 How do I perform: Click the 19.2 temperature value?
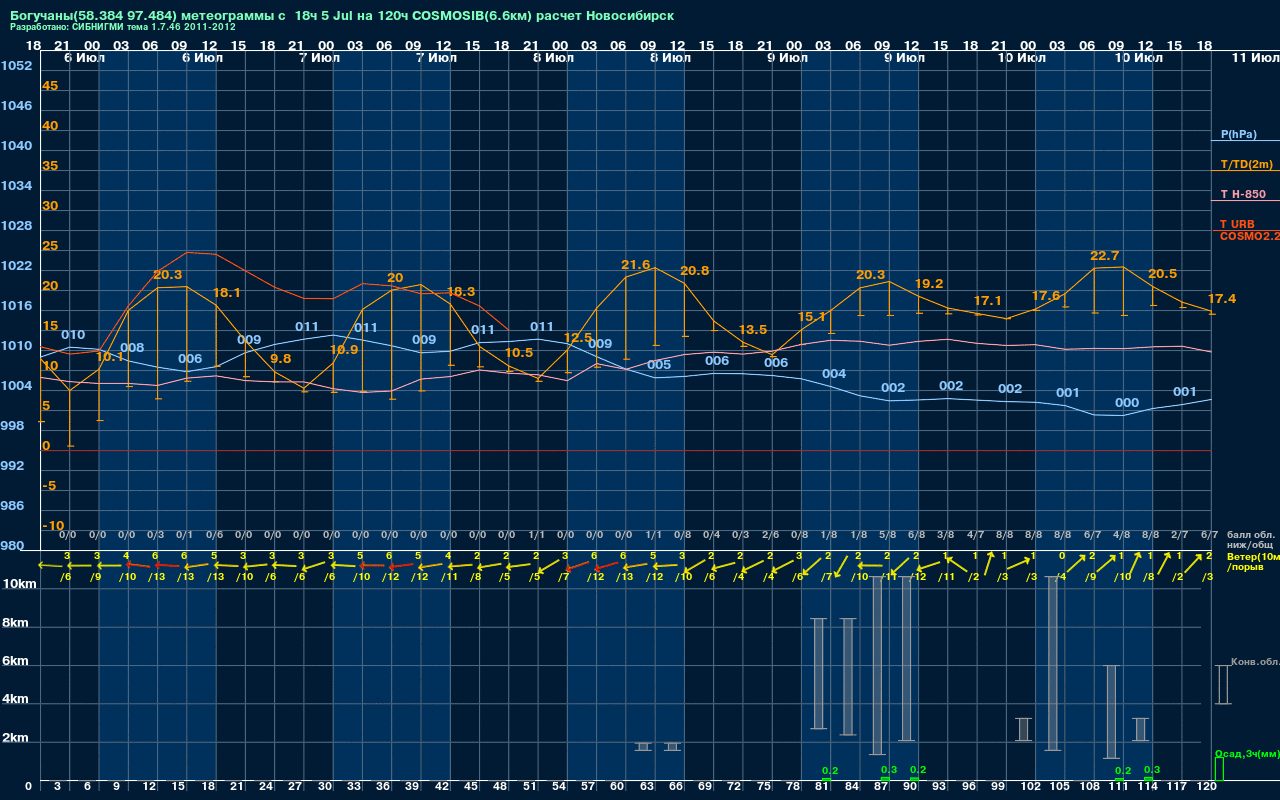pyautogui.click(x=929, y=284)
